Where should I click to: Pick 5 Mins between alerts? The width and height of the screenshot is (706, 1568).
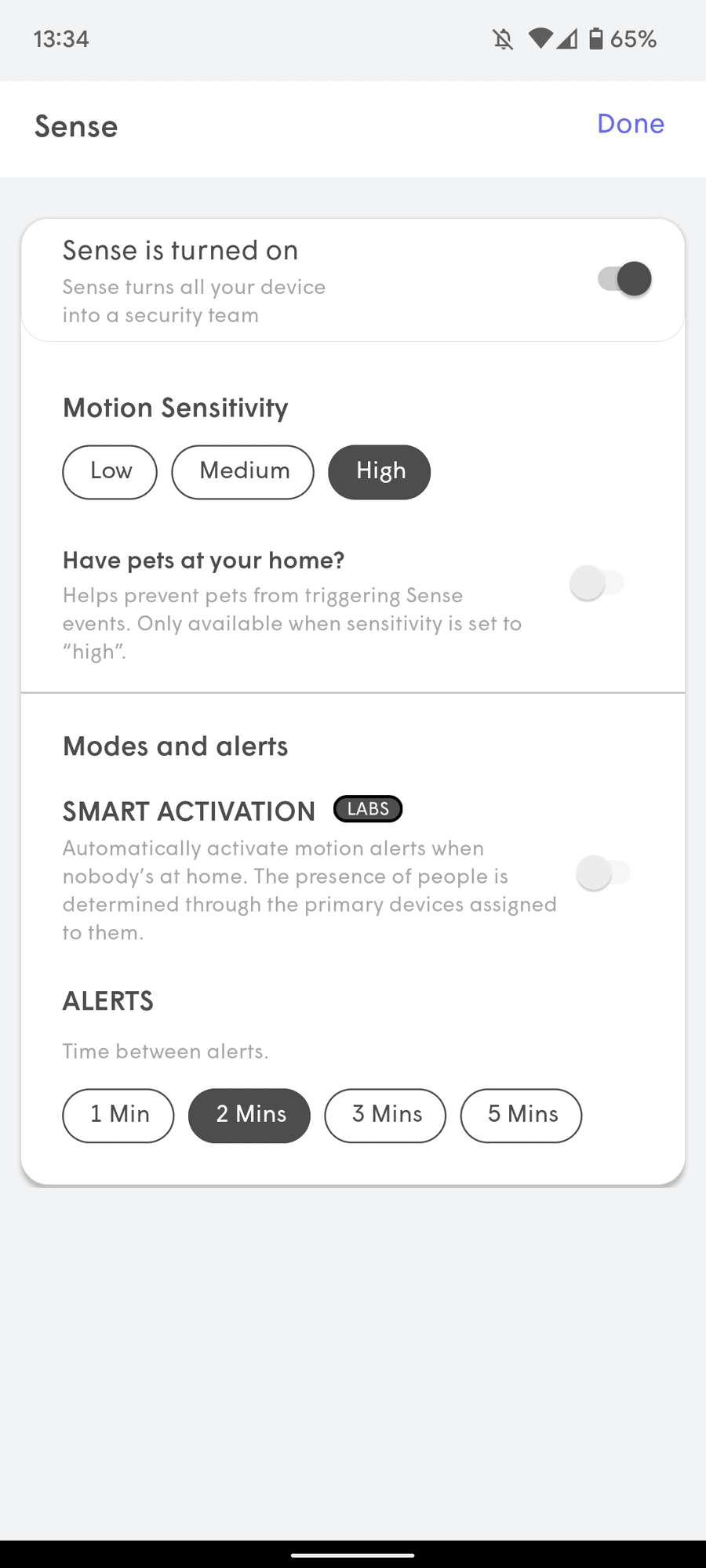click(x=521, y=1115)
